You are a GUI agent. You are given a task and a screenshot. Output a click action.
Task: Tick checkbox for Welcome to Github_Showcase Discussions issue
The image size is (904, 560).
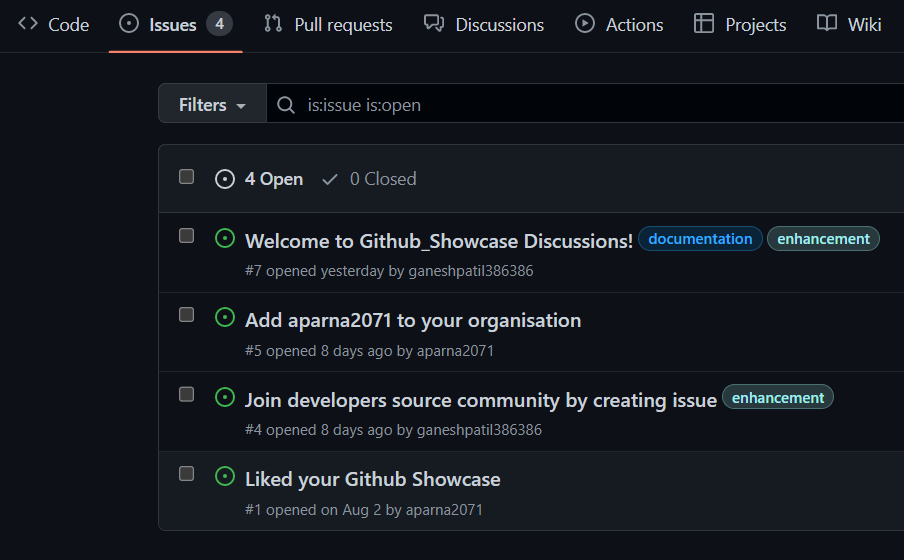(x=186, y=236)
